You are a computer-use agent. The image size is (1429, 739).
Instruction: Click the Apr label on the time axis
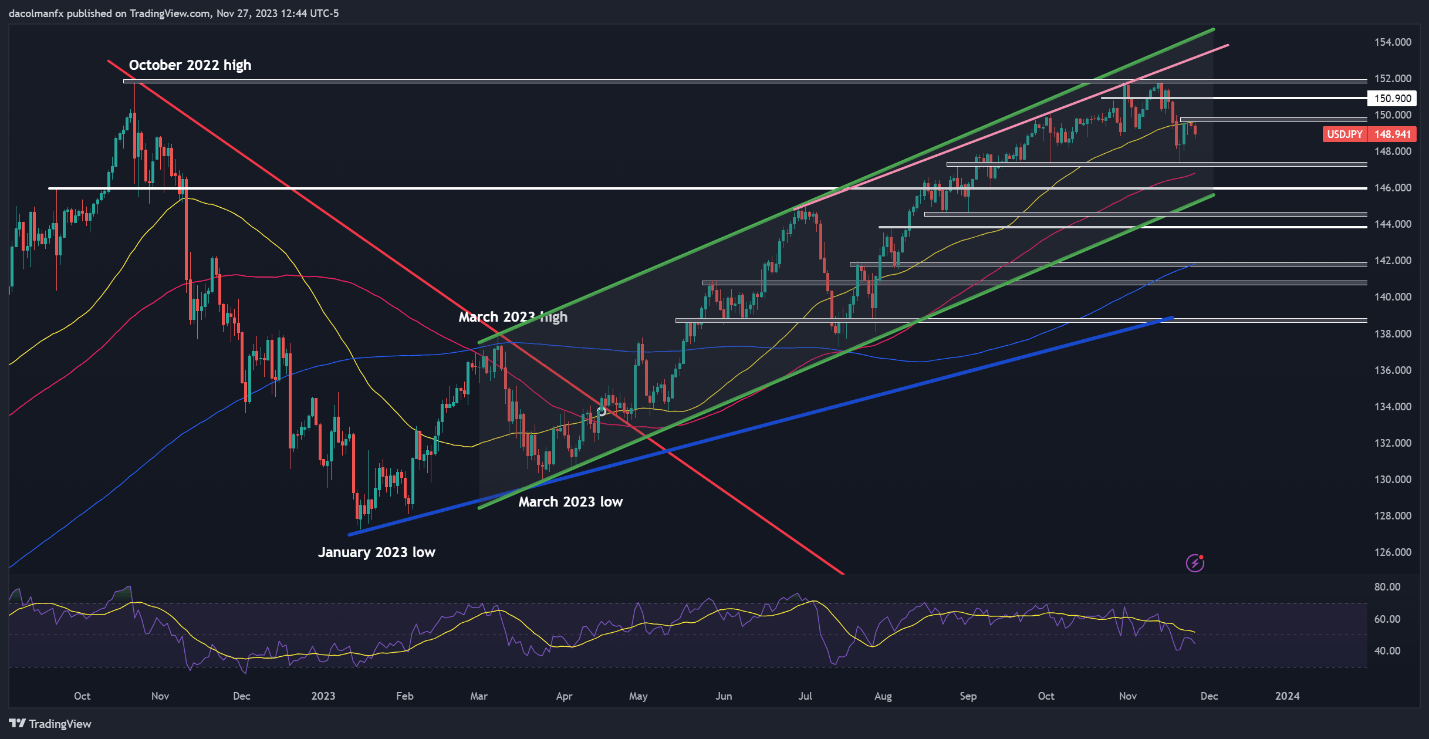[563, 696]
